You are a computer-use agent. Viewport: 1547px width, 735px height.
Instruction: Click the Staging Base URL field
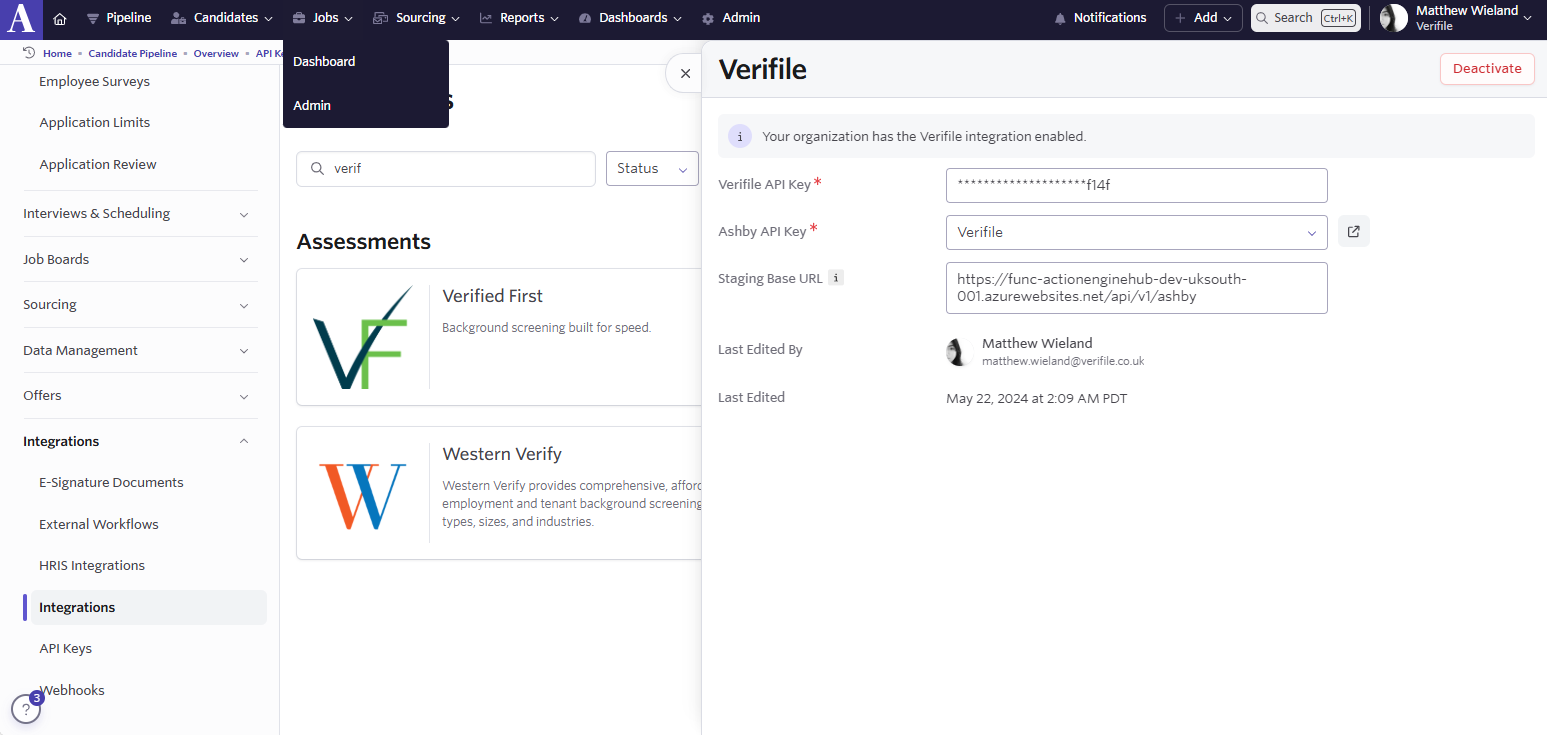point(1136,288)
